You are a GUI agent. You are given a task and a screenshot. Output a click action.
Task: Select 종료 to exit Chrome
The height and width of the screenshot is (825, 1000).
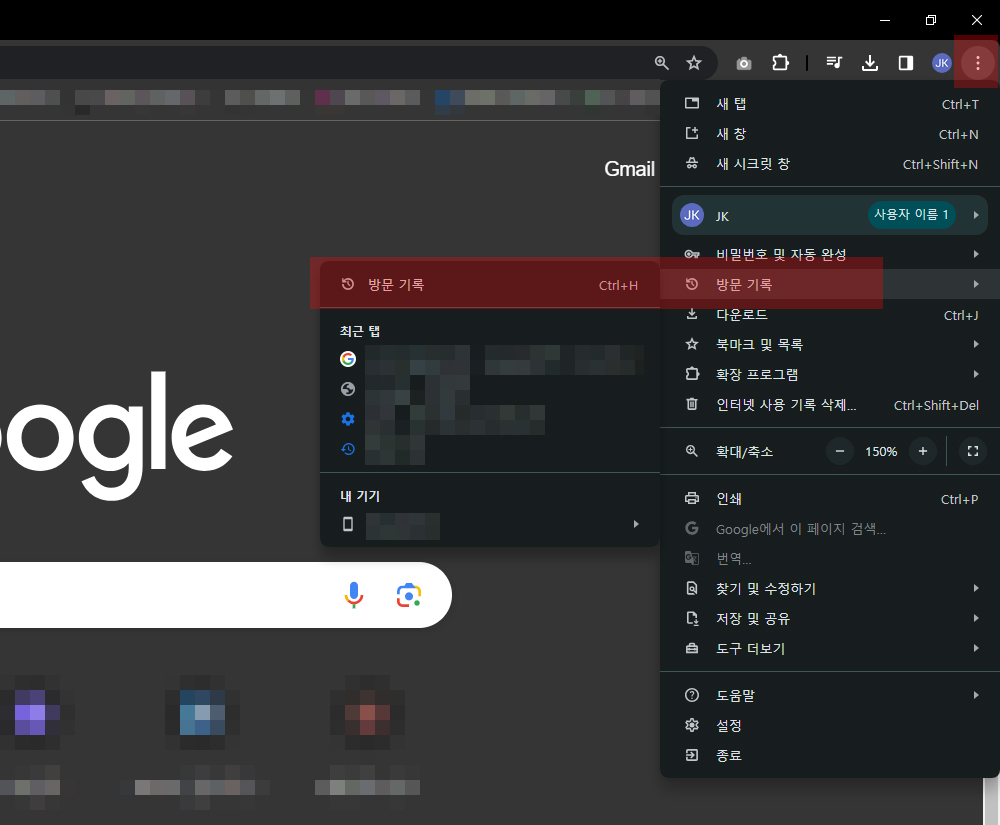click(830, 755)
